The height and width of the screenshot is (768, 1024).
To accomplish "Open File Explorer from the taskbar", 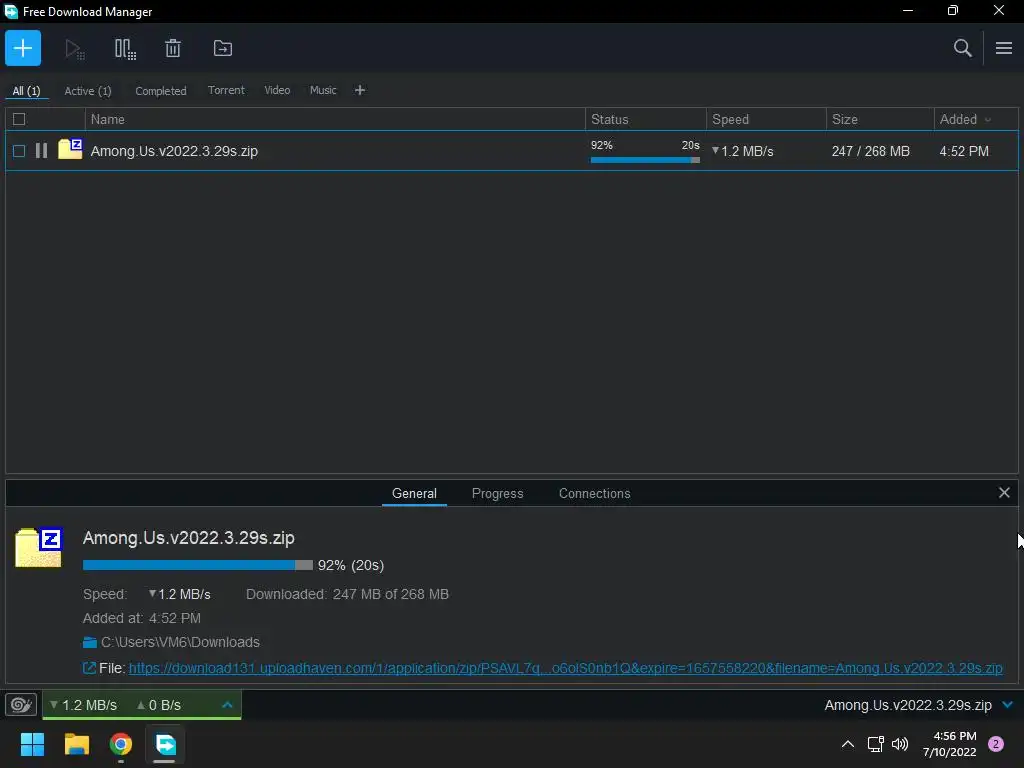I will tap(77, 744).
